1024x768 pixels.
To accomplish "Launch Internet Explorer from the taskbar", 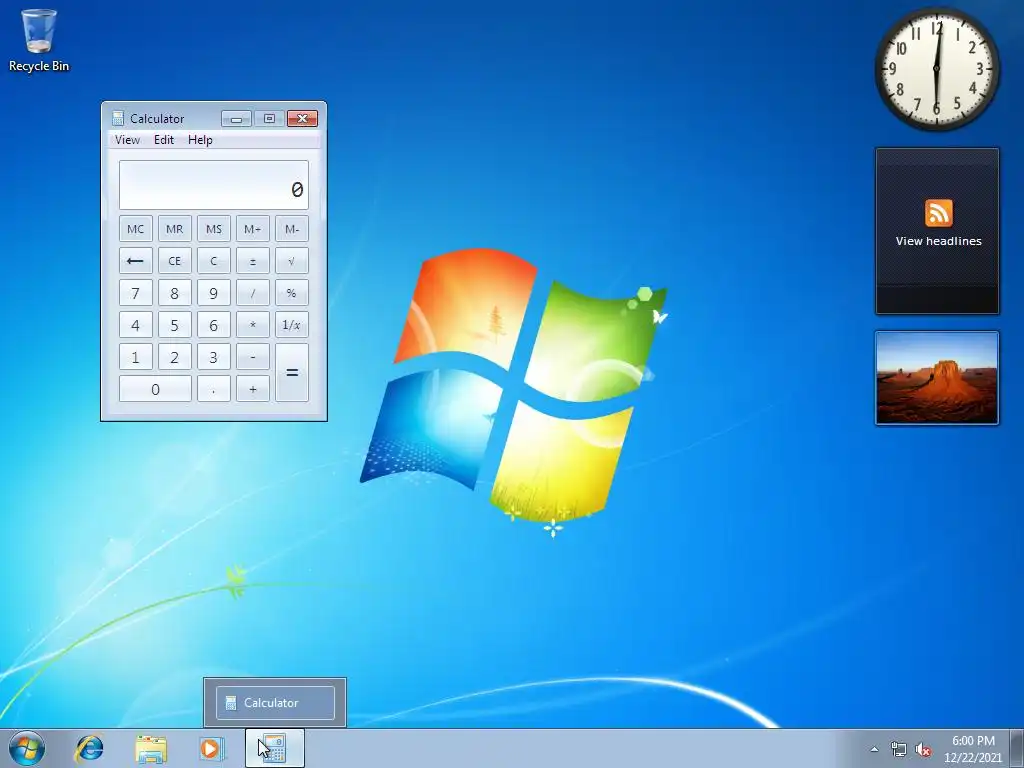I will pos(89,748).
